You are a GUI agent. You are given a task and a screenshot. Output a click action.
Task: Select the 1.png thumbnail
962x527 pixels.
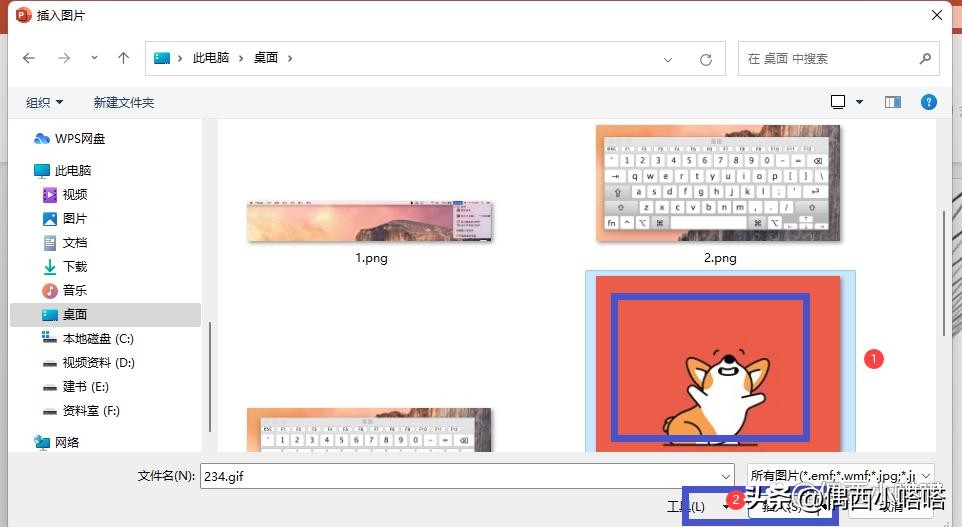pyautogui.click(x=370, y=221)
